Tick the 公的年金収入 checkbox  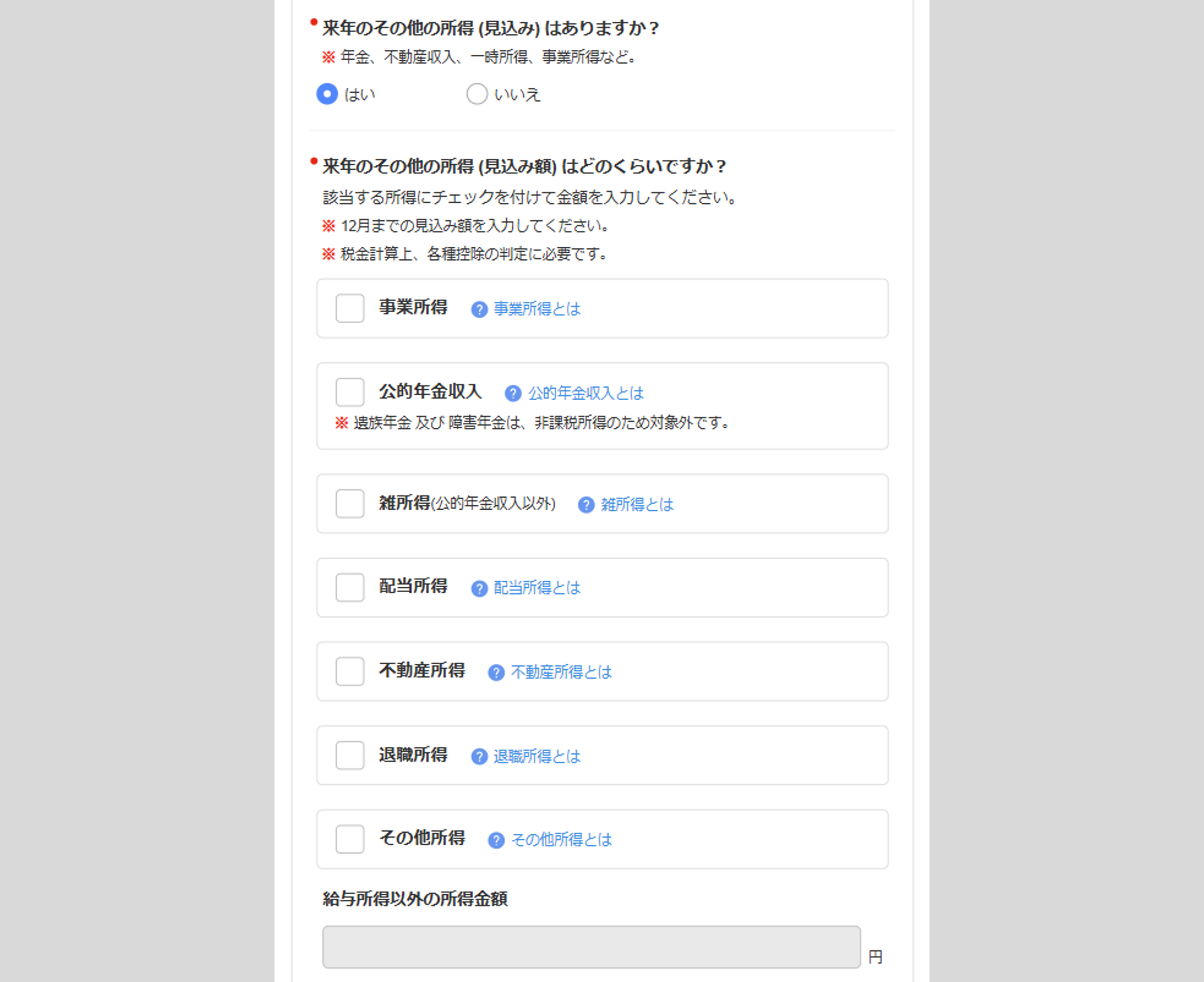click(350, 392)
